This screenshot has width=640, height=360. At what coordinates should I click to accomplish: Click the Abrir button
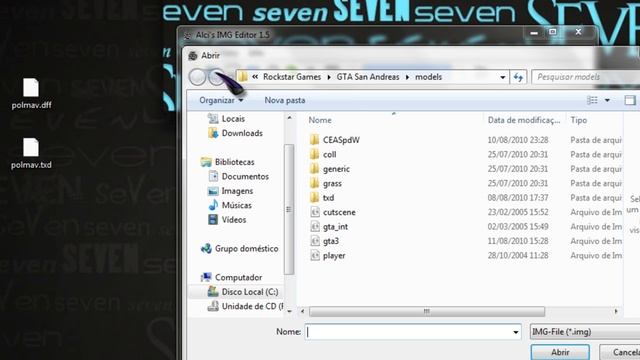(x=560, y=352)
